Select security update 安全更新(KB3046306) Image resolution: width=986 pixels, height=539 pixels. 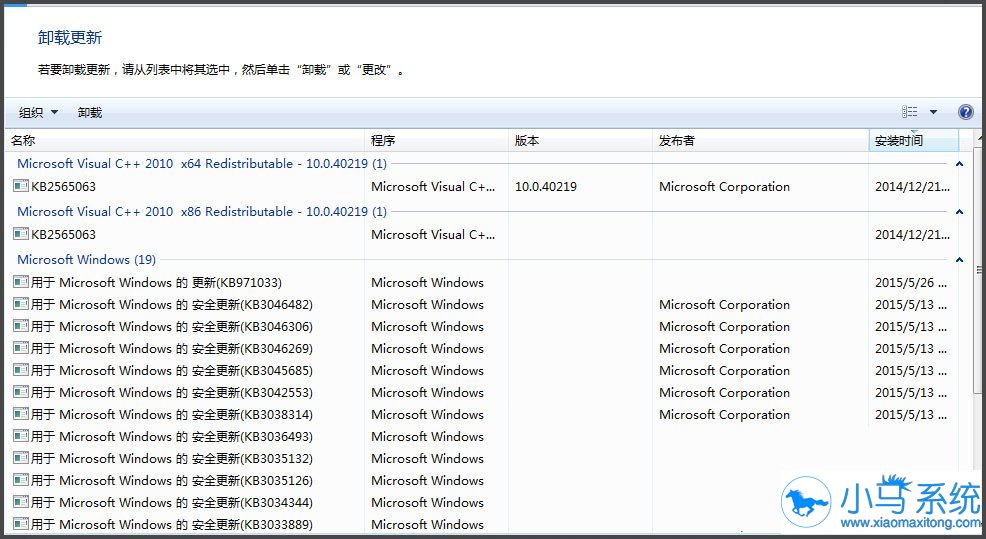point(172,327)
